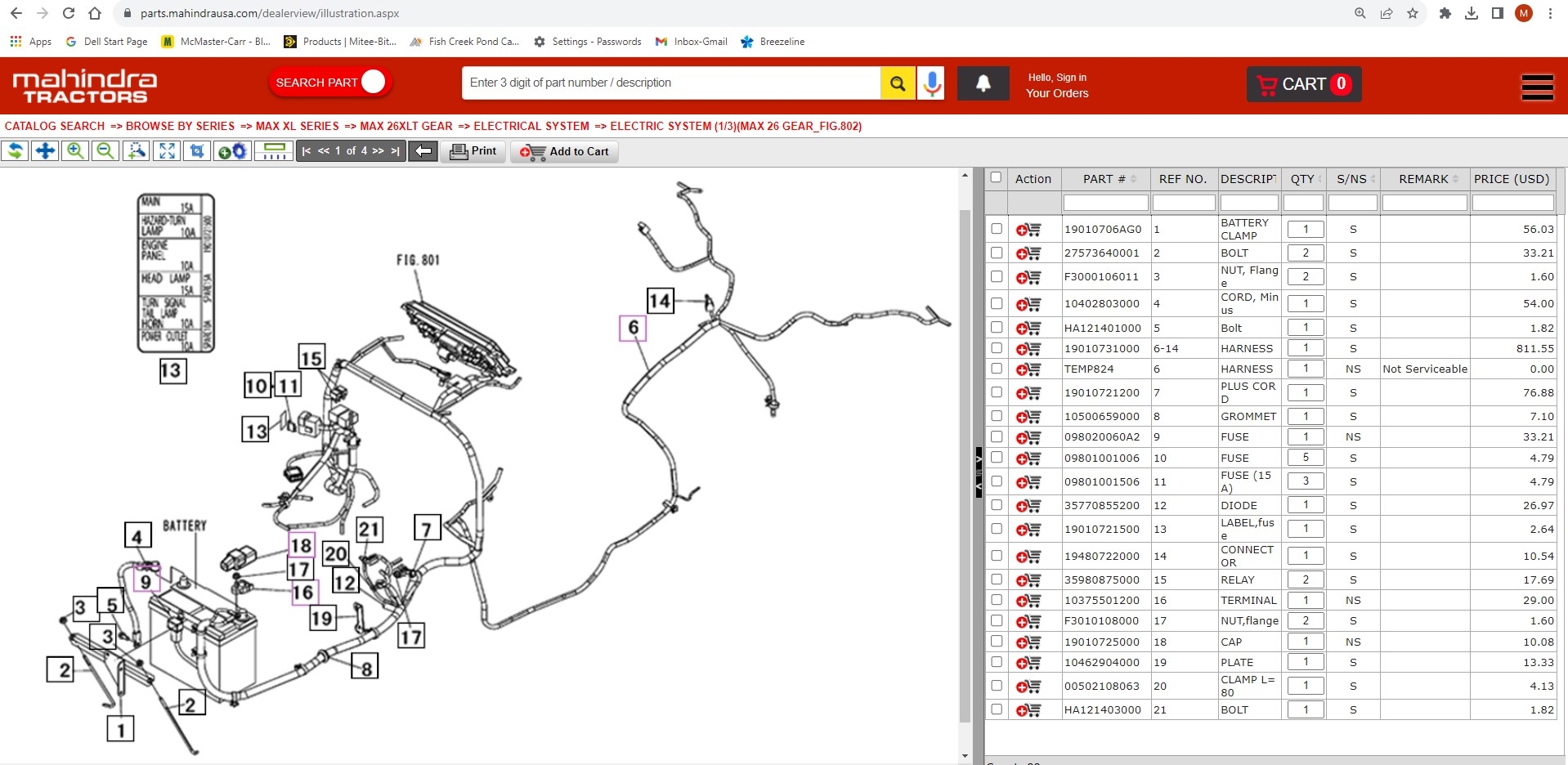Go to previous illustration page
1568x765 pixels.
pos(324,151)
